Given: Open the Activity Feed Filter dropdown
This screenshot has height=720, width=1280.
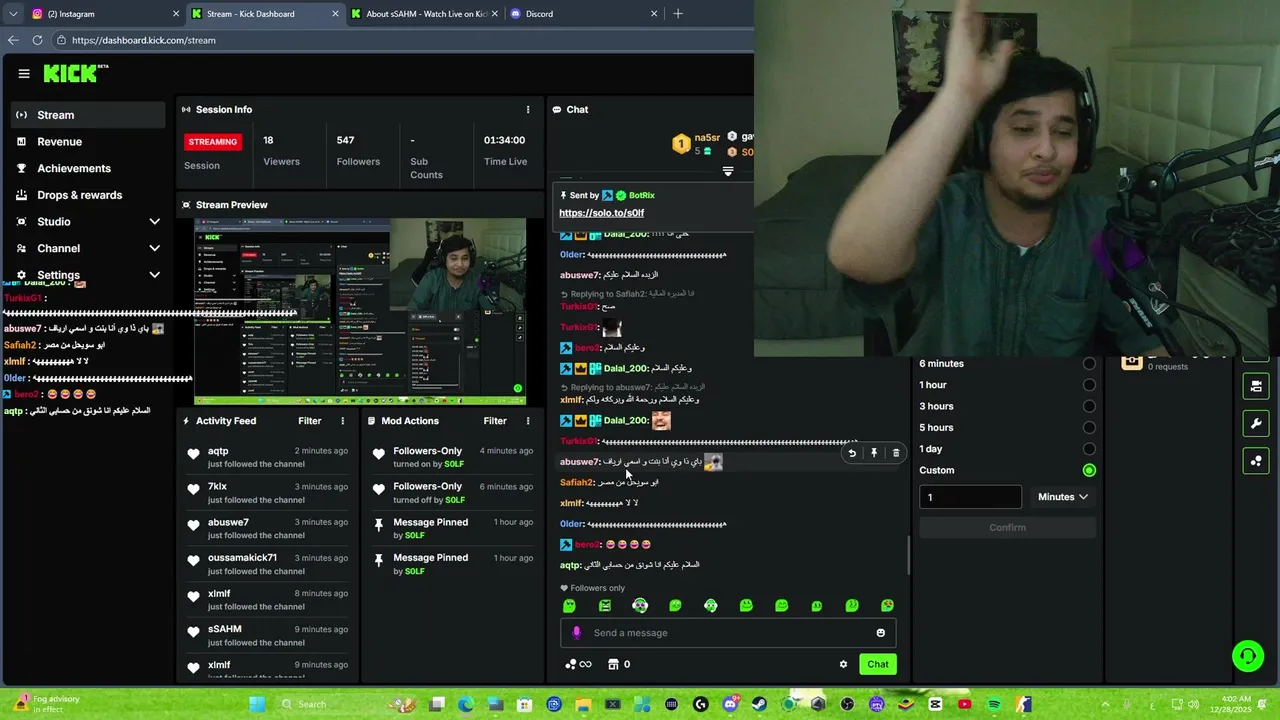Looking at the screenshot, I should [309, 421].
